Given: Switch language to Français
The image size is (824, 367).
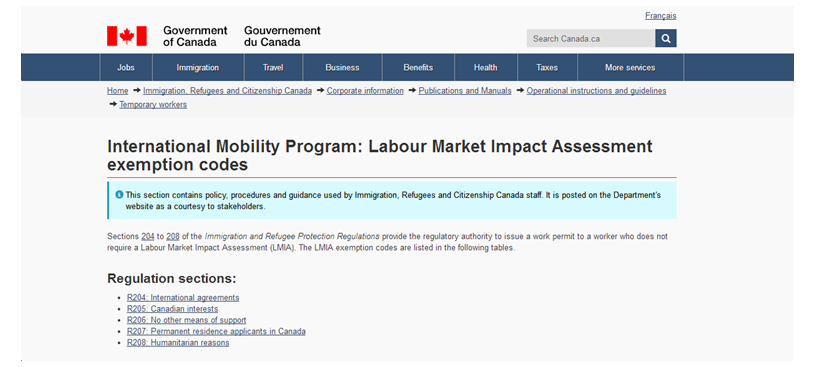Looking at the screenshot, I should (661, 16).
